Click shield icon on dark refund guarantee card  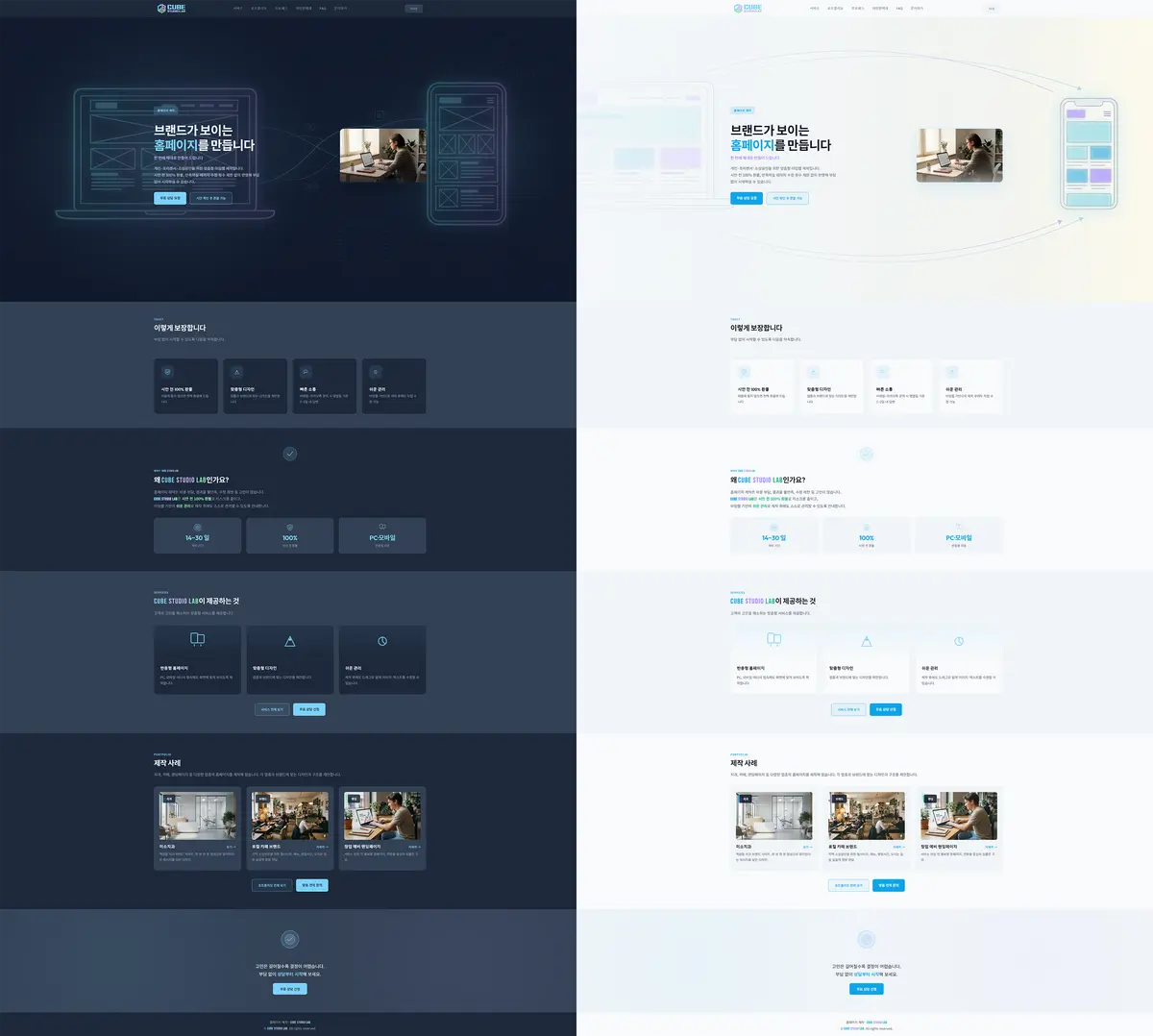click(x=167, y=372)
